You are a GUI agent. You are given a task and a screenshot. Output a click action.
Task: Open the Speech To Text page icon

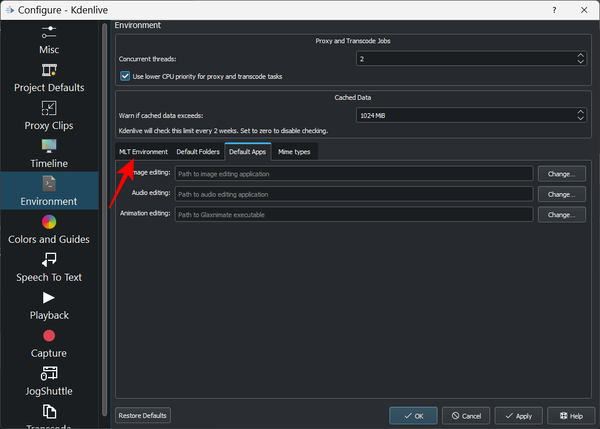pos(49,260)
